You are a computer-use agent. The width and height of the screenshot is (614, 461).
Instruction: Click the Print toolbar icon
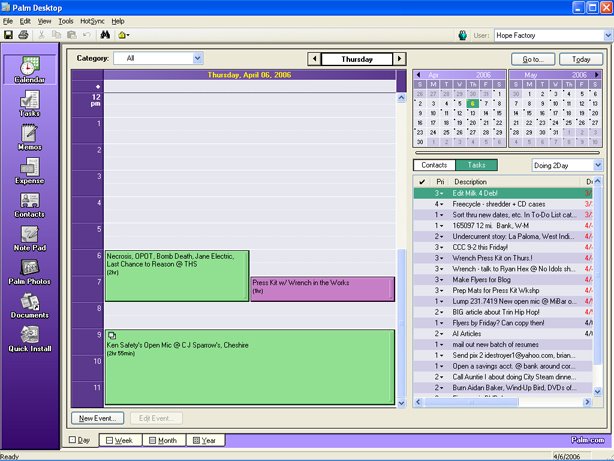[23, 35]
